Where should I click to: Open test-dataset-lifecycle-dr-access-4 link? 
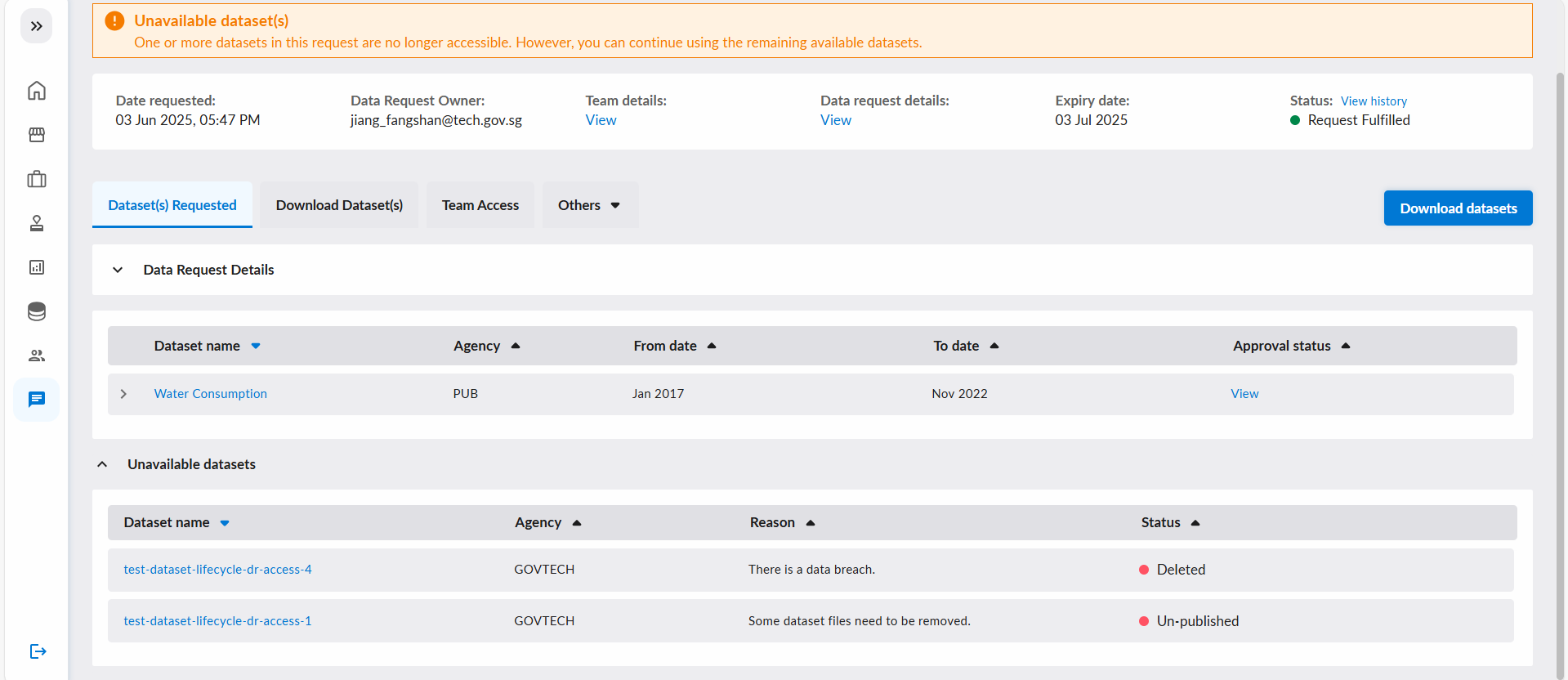217,570
